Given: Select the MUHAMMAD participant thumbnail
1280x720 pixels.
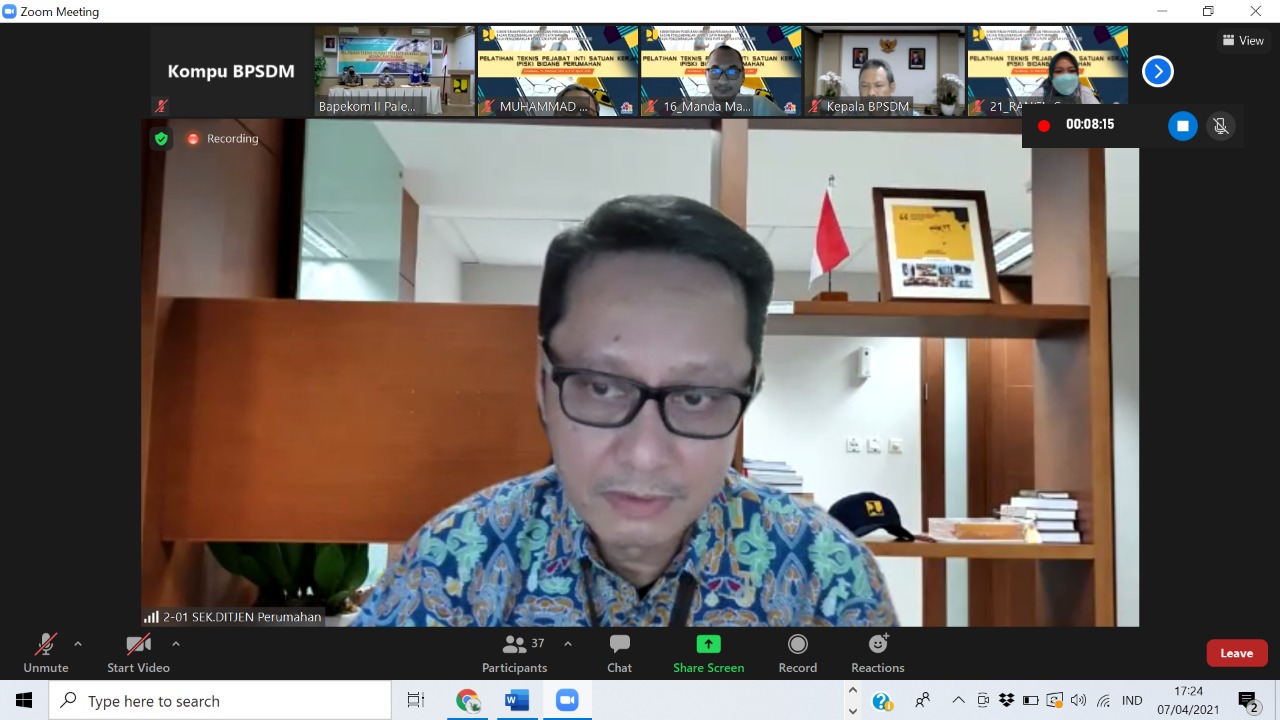Looking at the screenshot, I should 557,71.
